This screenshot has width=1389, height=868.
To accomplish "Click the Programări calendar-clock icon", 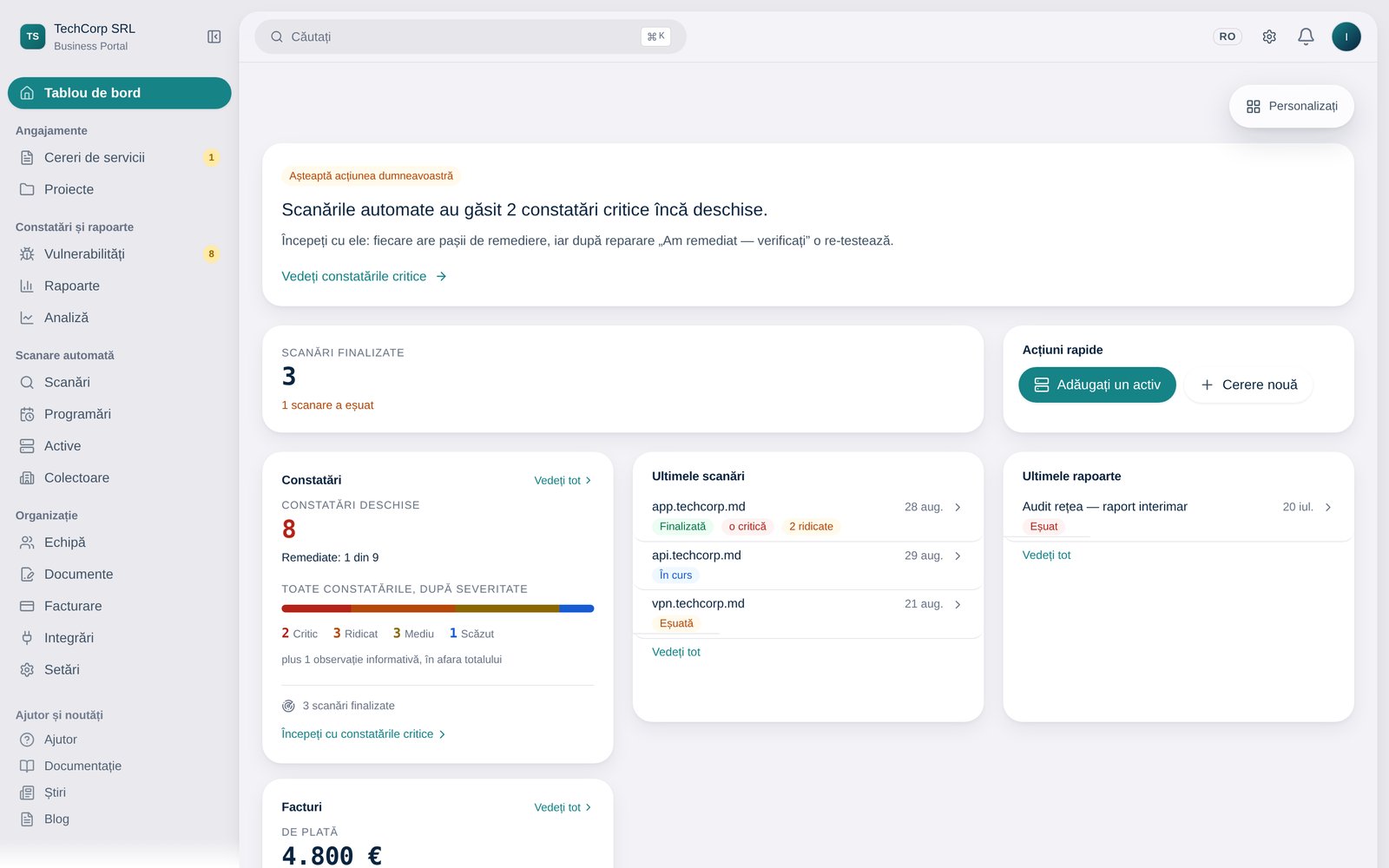I will coord(27,415).
